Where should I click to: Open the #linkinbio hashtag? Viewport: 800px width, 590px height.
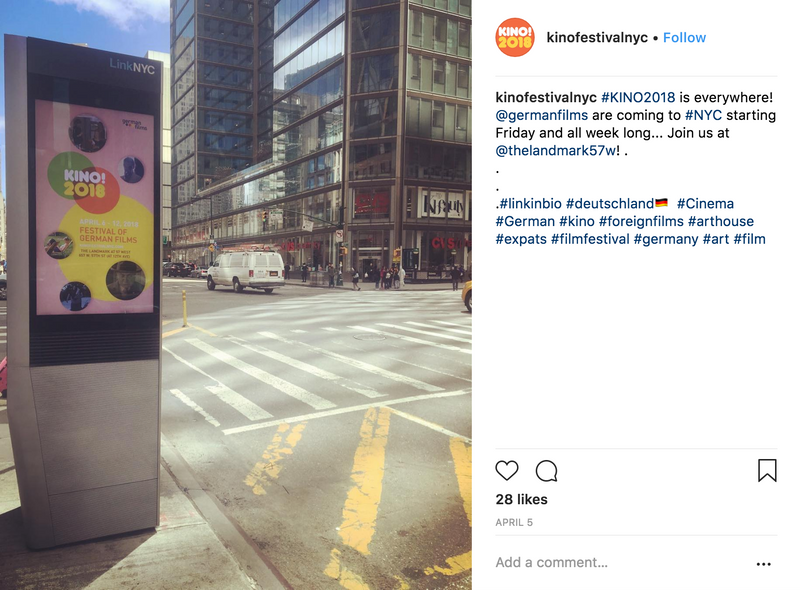[x=530, y=204]
